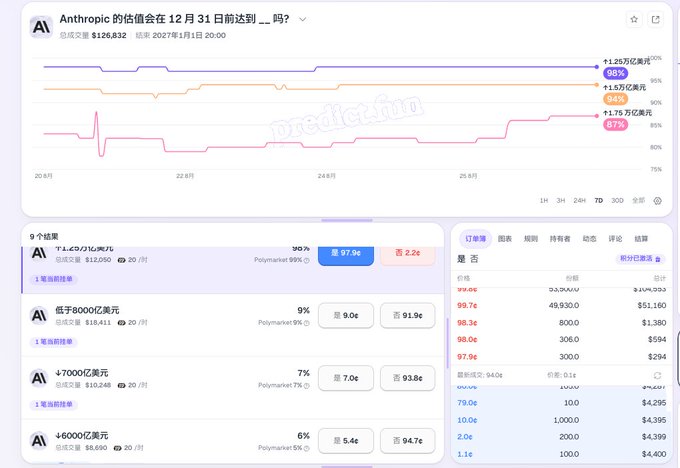Open the share/external link icon

tap(655, 19)
